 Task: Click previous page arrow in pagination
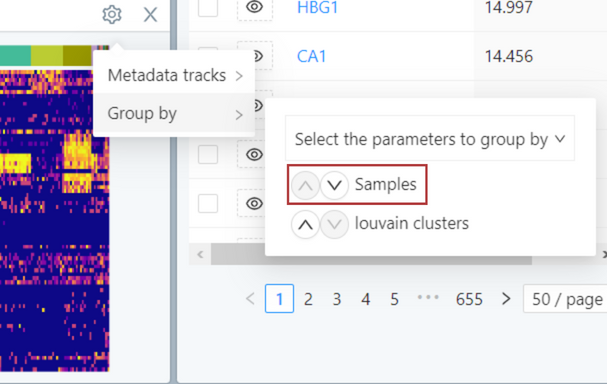pos(250,298)
